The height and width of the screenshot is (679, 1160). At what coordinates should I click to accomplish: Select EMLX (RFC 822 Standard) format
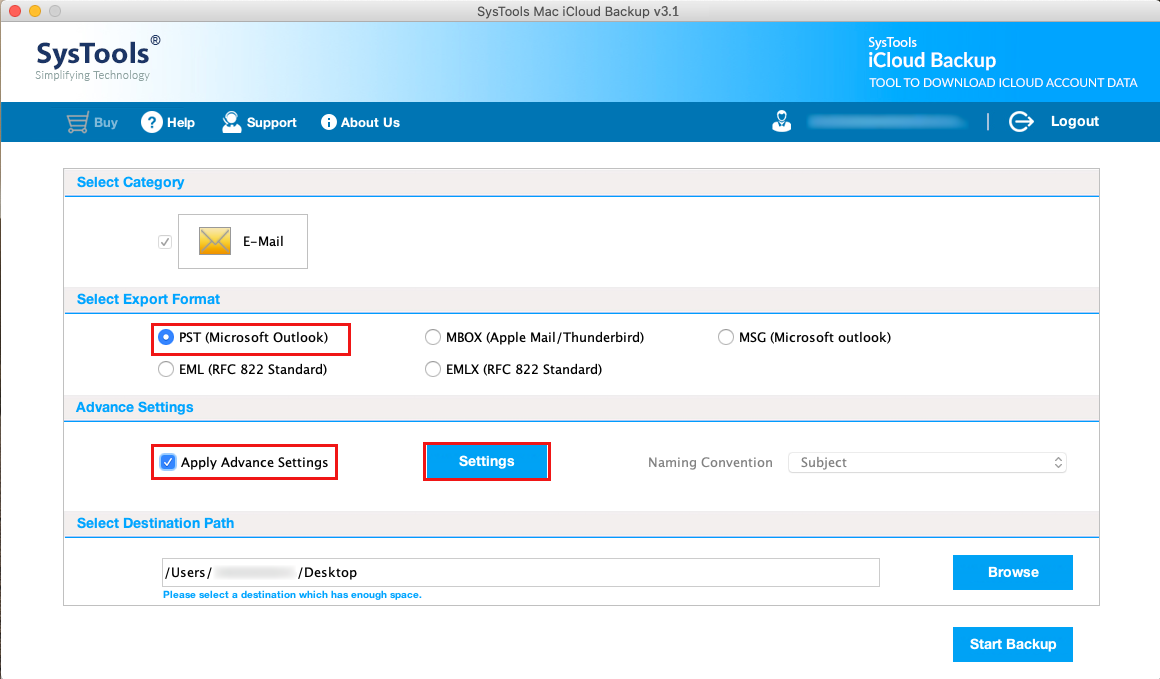(433, 369)
